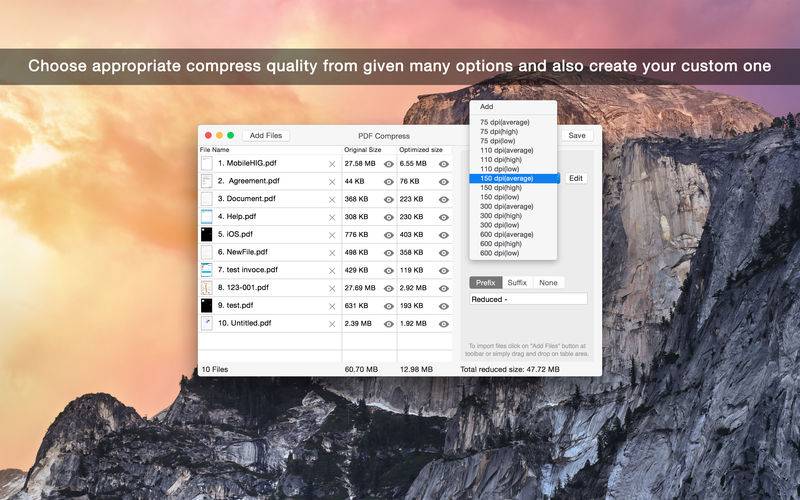Remove MobileHIG.pdf with its X icon
800x500 pixels.
[x=332, y=164]
